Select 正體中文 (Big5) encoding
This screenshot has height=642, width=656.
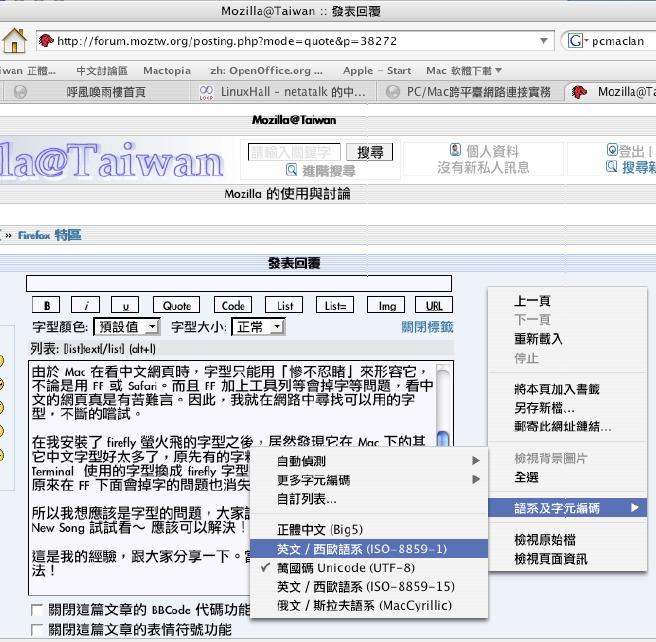tap(369, 530)
